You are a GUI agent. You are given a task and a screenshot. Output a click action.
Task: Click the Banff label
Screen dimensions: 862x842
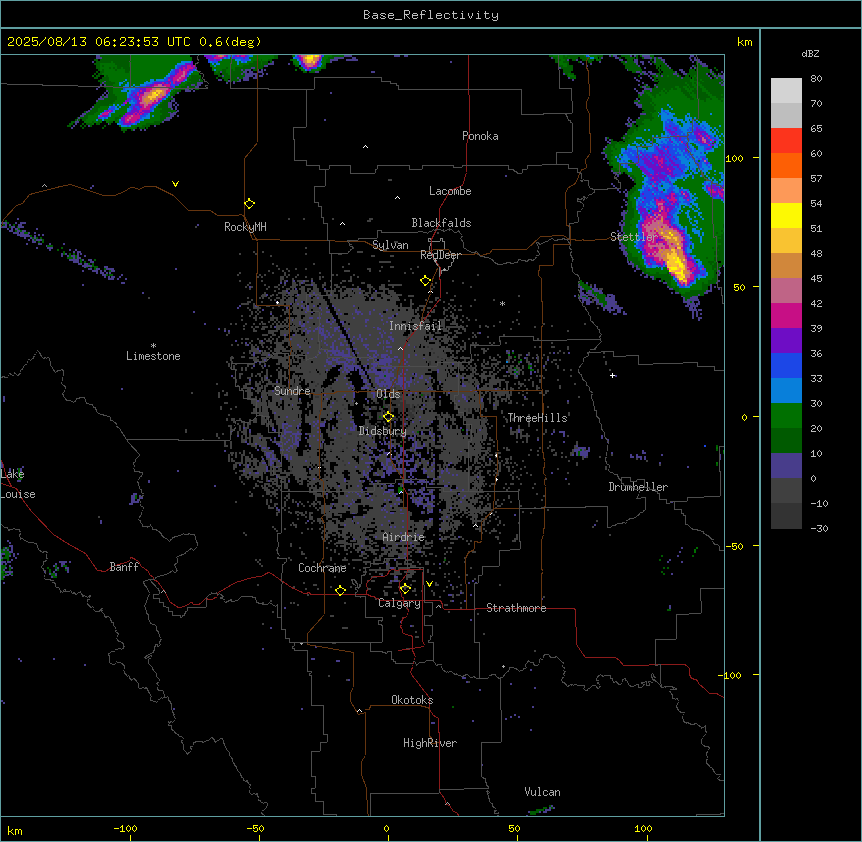(x=124, y=567)
